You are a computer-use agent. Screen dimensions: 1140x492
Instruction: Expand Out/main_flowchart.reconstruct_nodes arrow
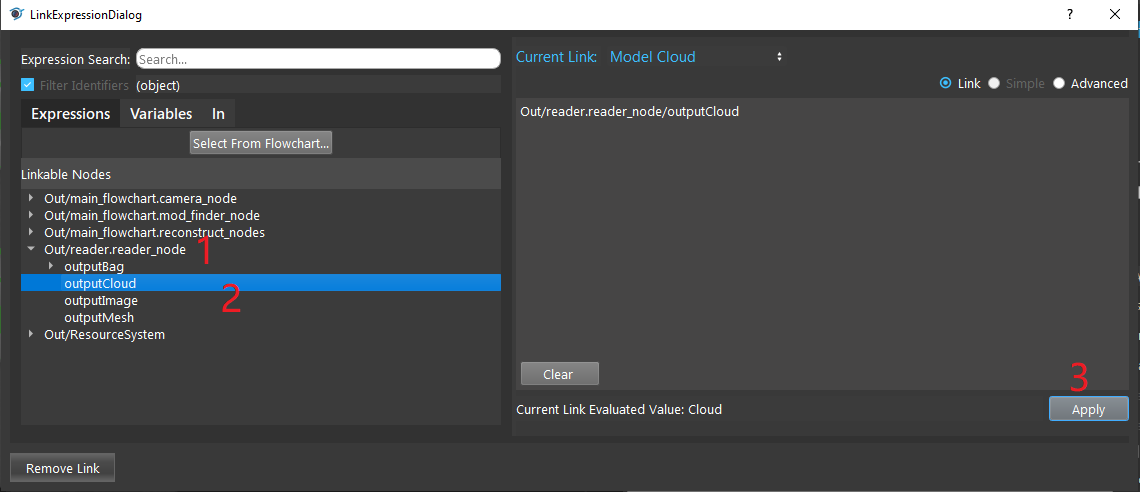[x=31, y=232]
